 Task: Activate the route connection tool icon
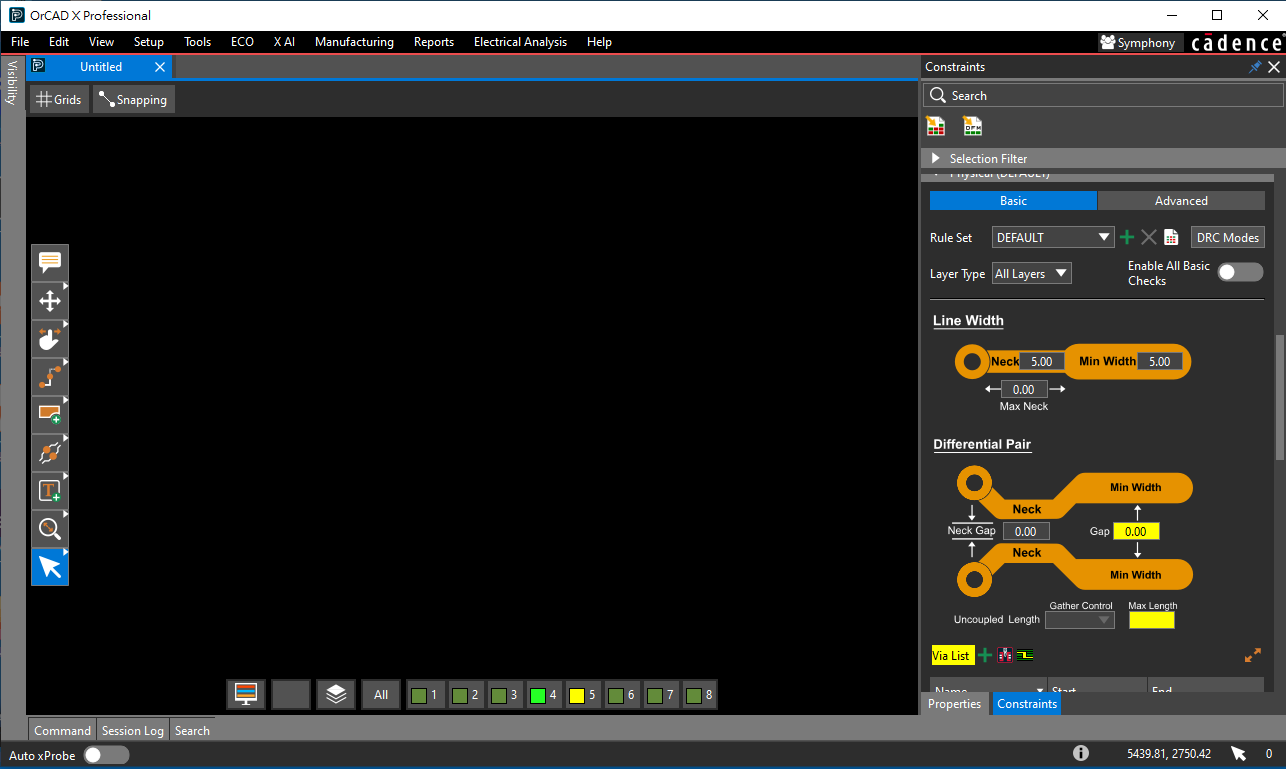(50, 377)
